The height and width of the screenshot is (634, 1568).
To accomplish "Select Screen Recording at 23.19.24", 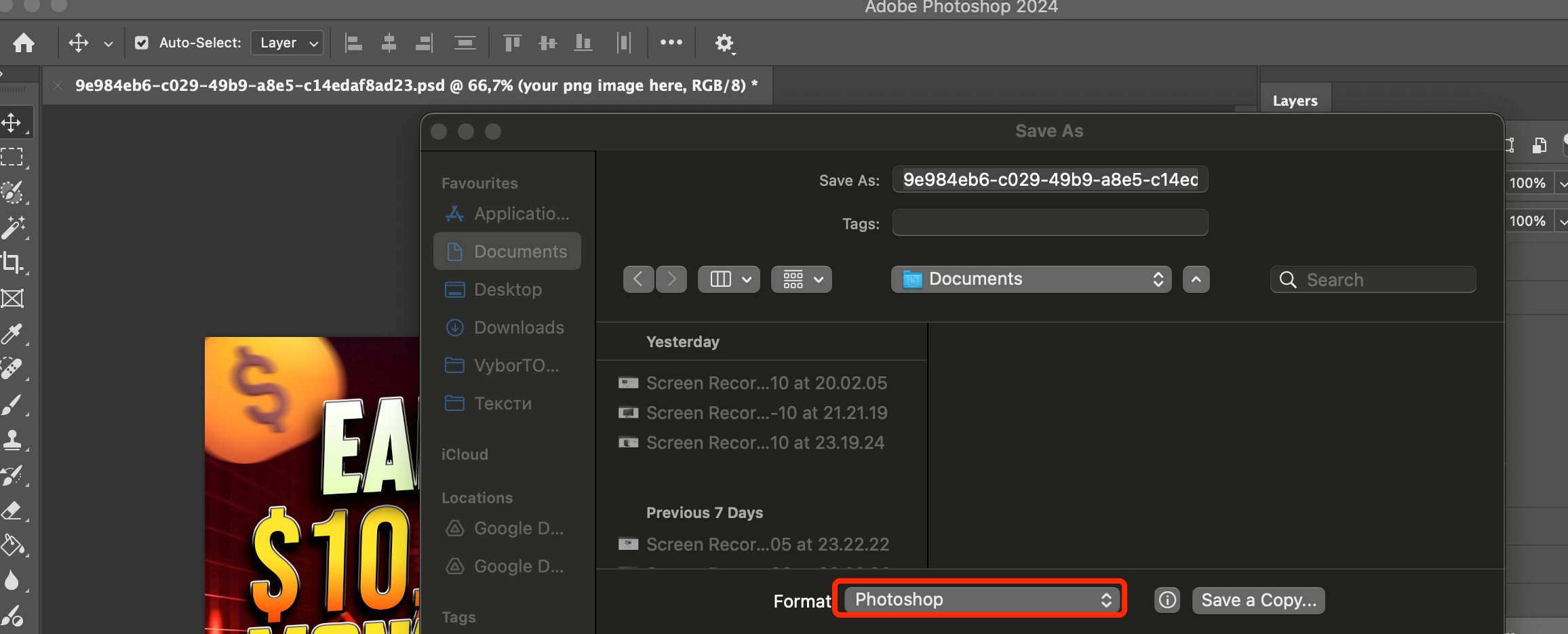I will click(x=761, y=443).
